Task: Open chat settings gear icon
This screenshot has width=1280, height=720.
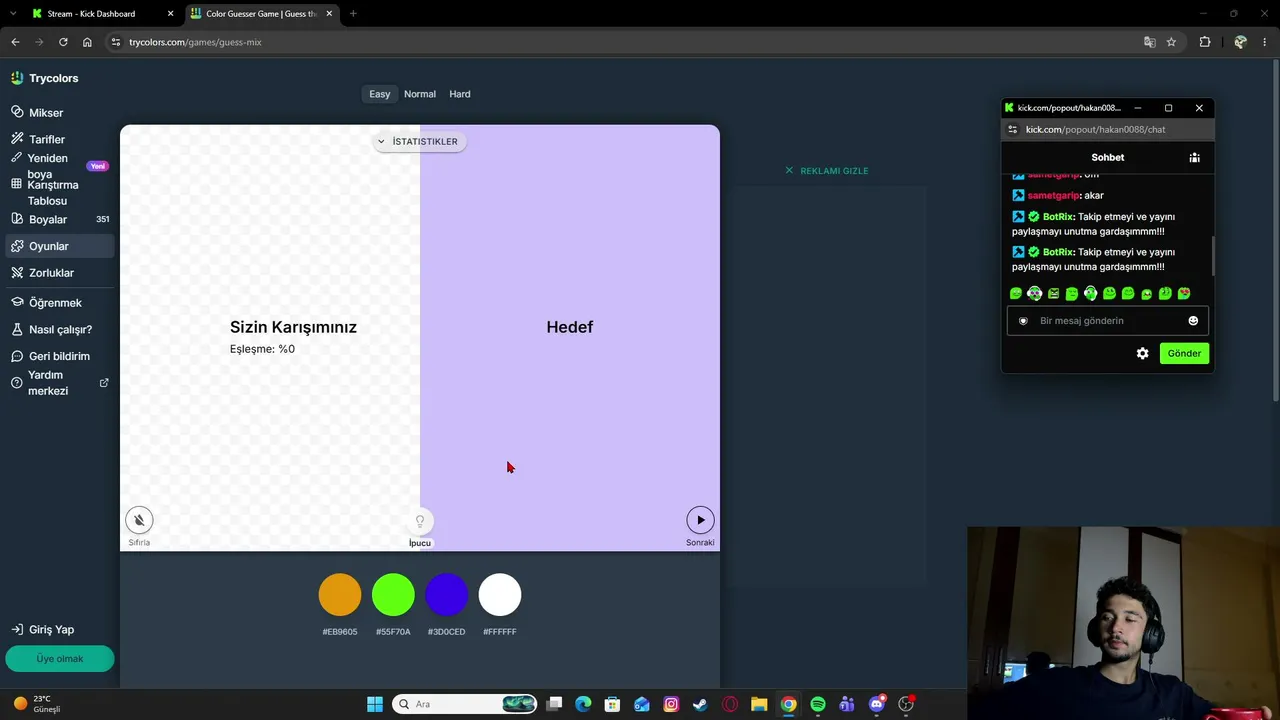Action: pos(1143,353)
